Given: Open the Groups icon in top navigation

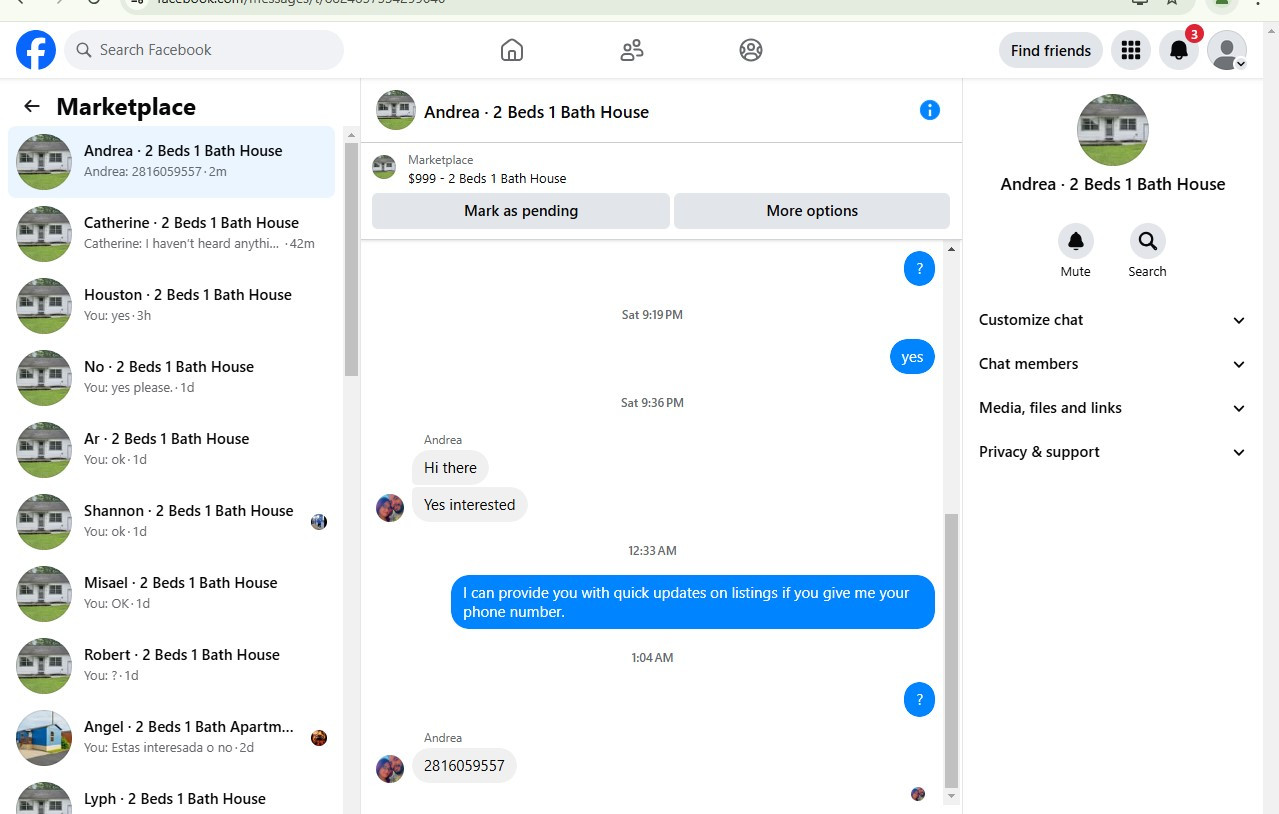Looking at the screenshot, I should pyautogui.click(x=751, y=50).
